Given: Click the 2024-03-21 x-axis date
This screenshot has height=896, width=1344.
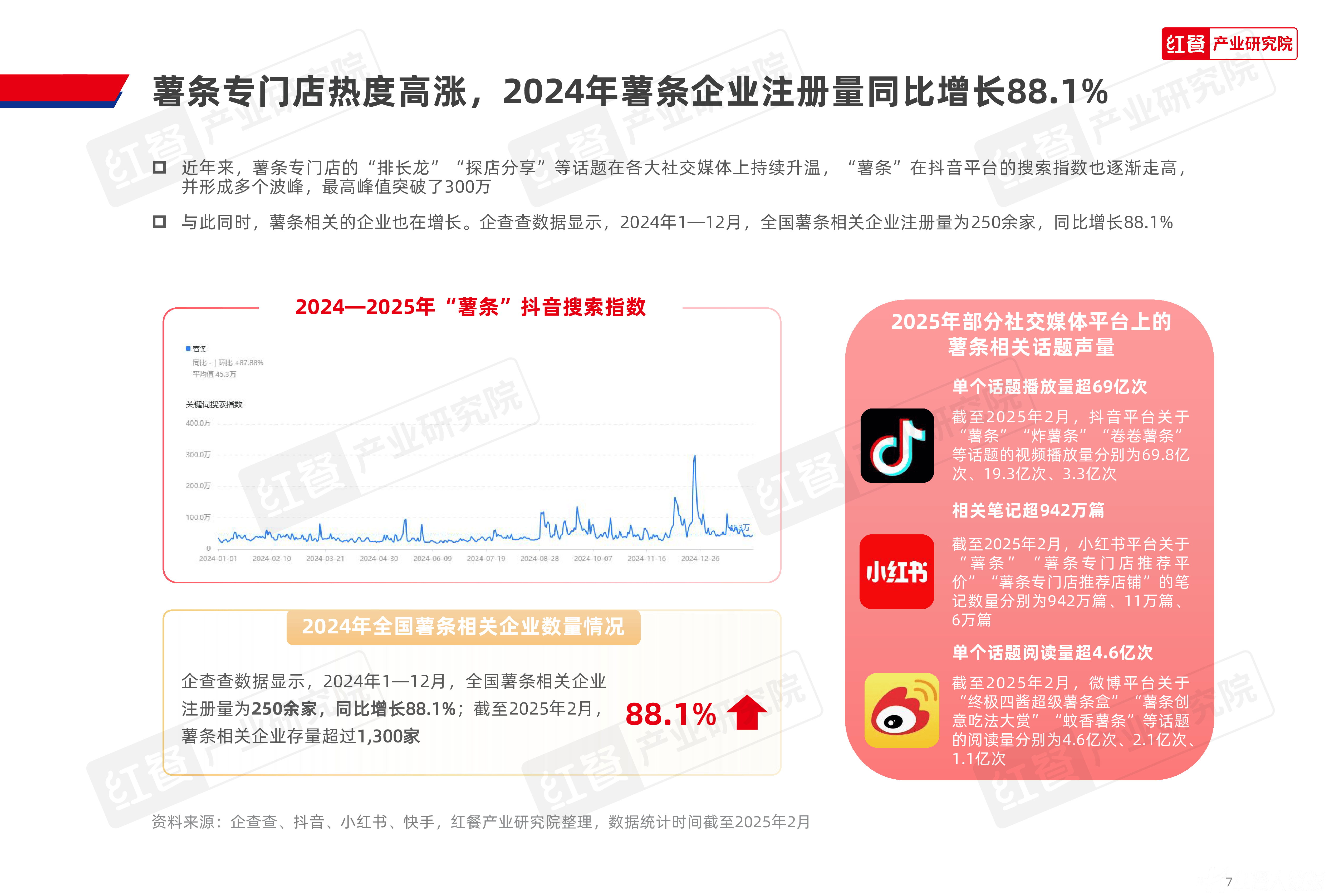Looking at the screenshot, I should click(x=325, y=558).
